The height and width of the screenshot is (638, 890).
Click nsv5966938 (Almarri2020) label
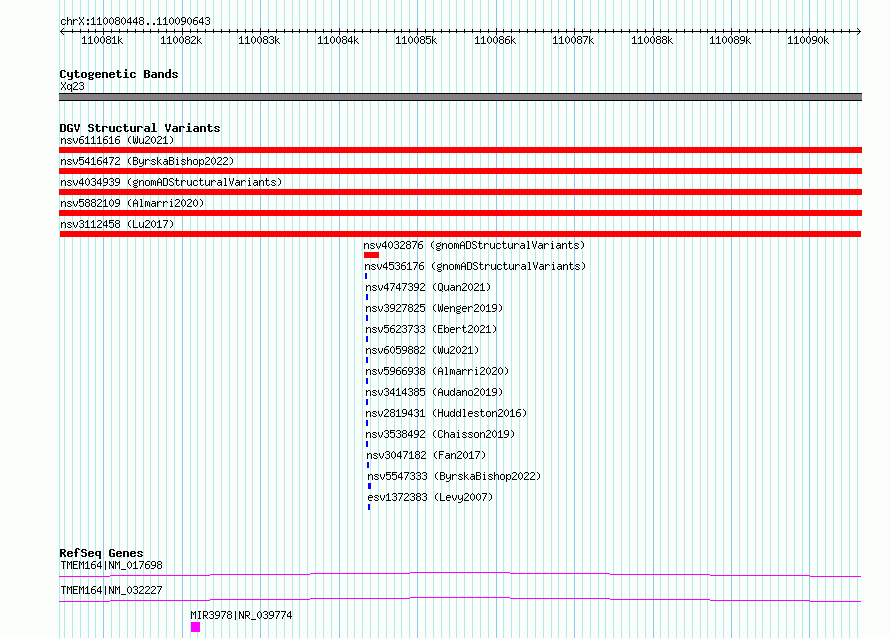pos(437,371)
